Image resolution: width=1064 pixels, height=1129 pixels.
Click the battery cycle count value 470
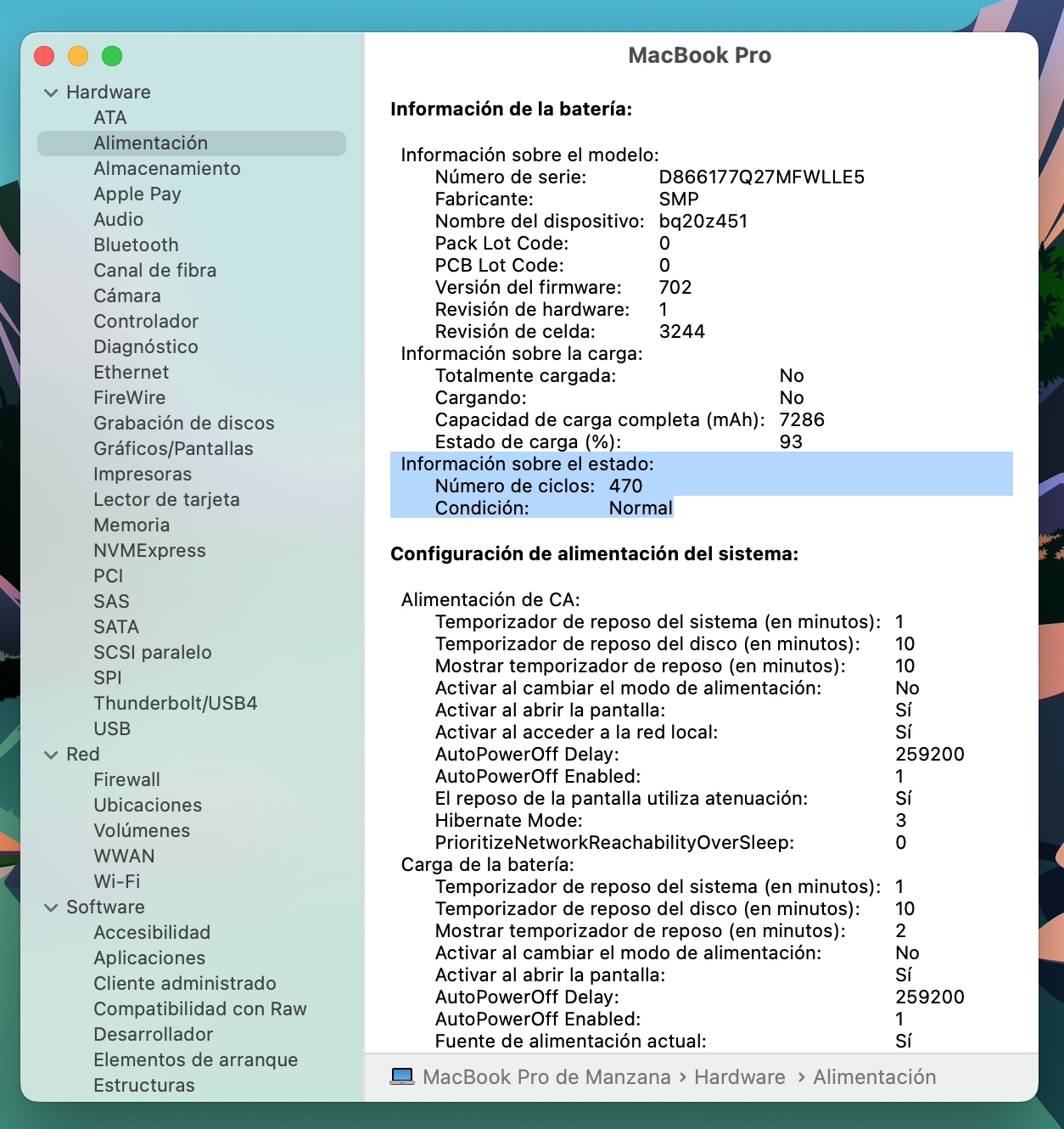tap(625, 486)
